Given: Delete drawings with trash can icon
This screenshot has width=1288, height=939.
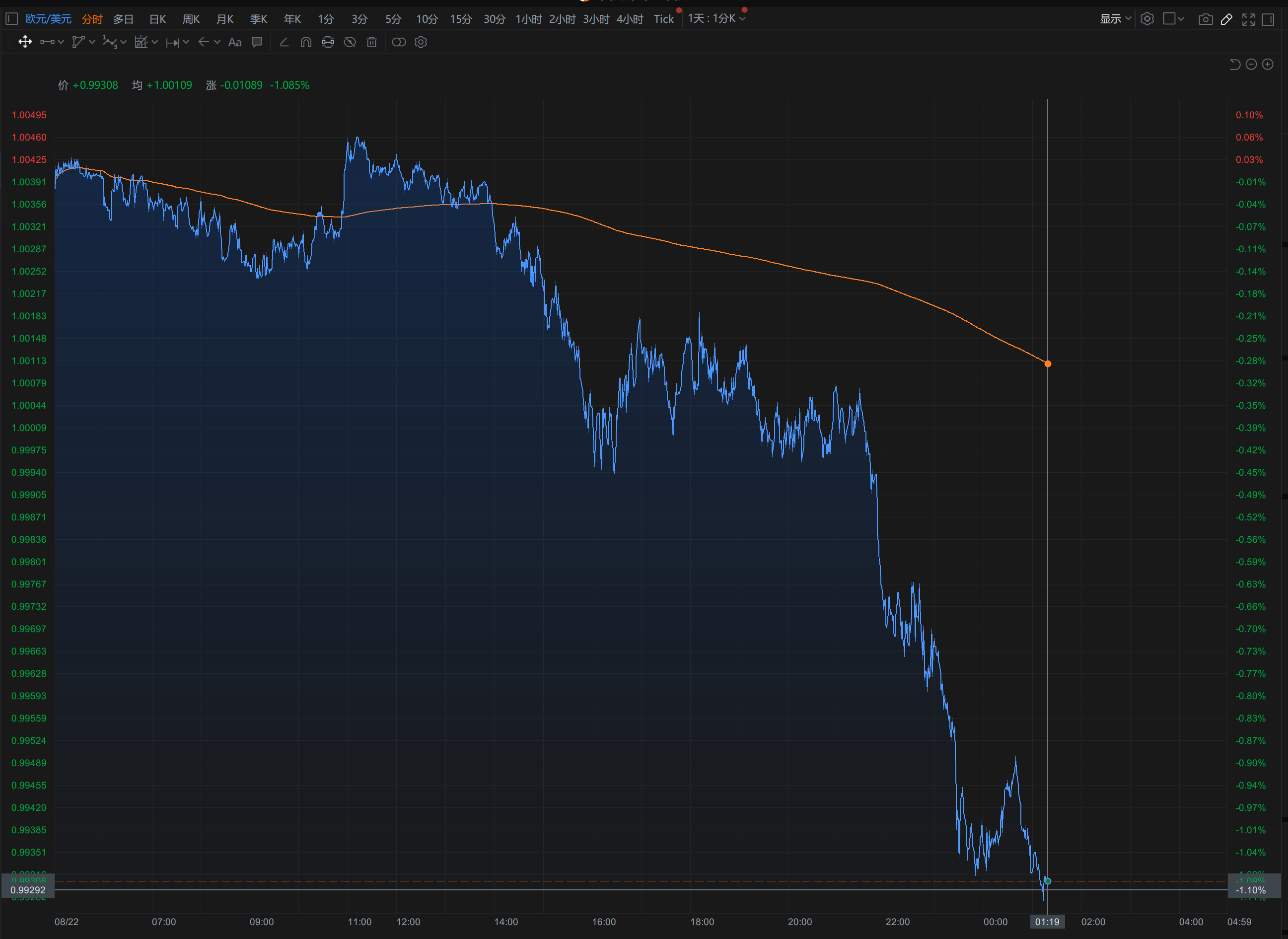Looking at the screenshot, I should [x=372, y=42].
